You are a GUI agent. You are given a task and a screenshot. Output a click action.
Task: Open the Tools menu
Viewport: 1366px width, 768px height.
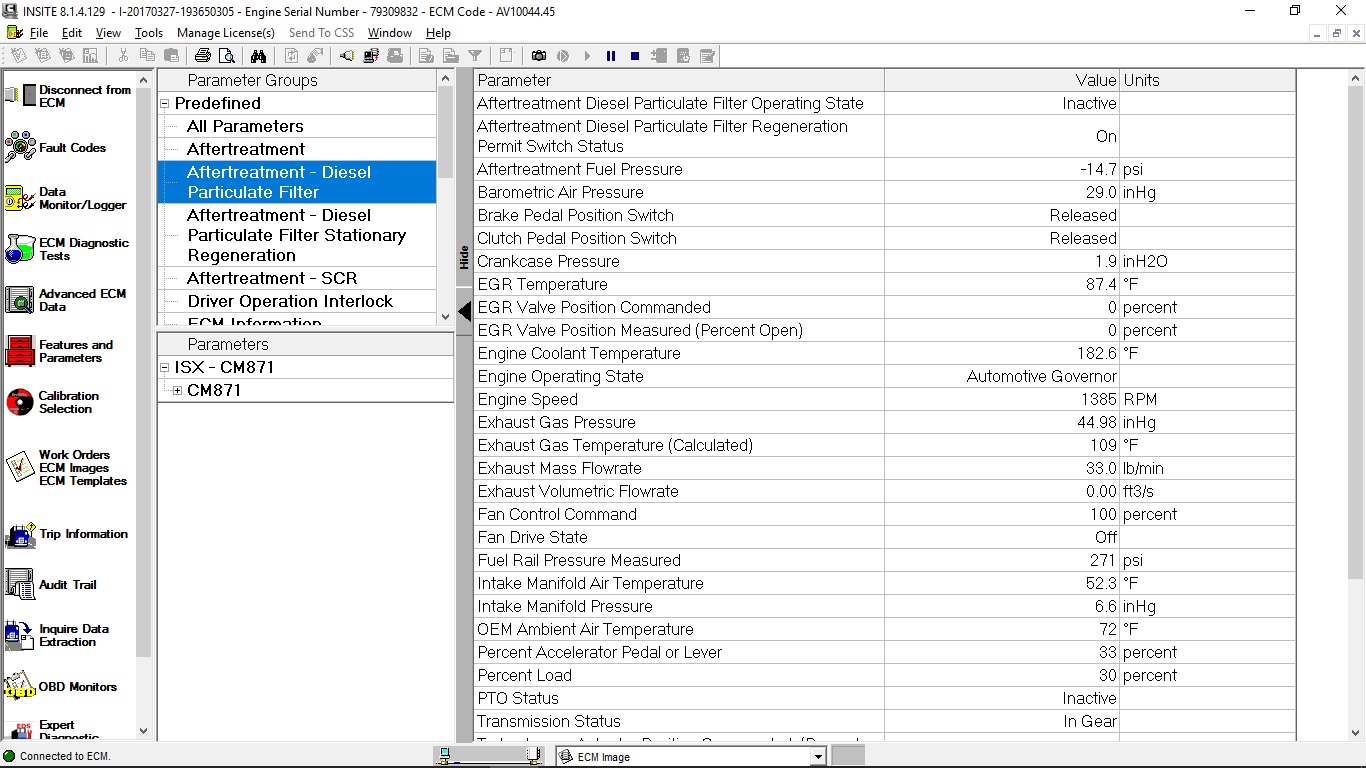coord(149,33)
